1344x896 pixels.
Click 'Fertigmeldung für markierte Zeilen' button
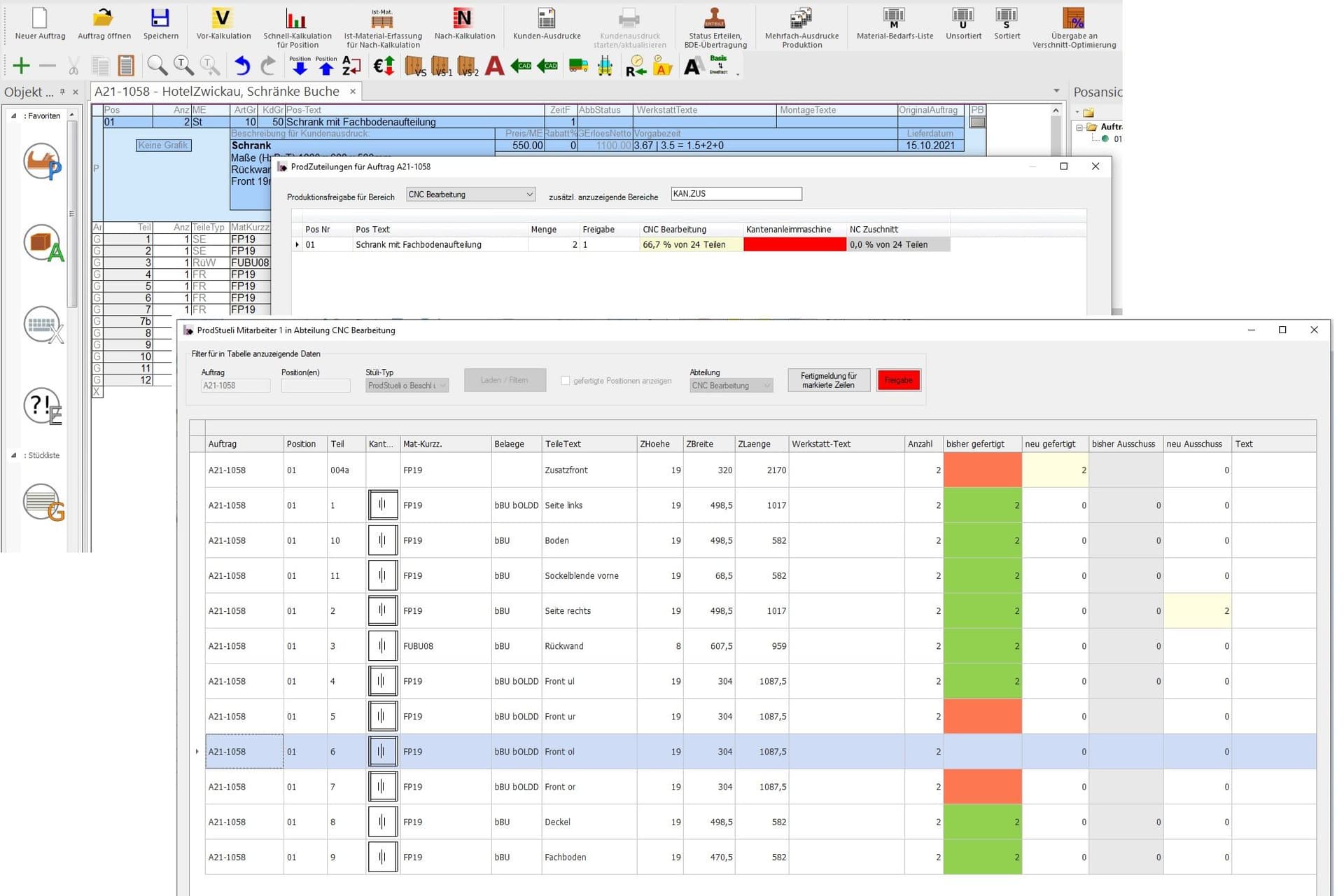pyautogui.click(x=828, y=380)
